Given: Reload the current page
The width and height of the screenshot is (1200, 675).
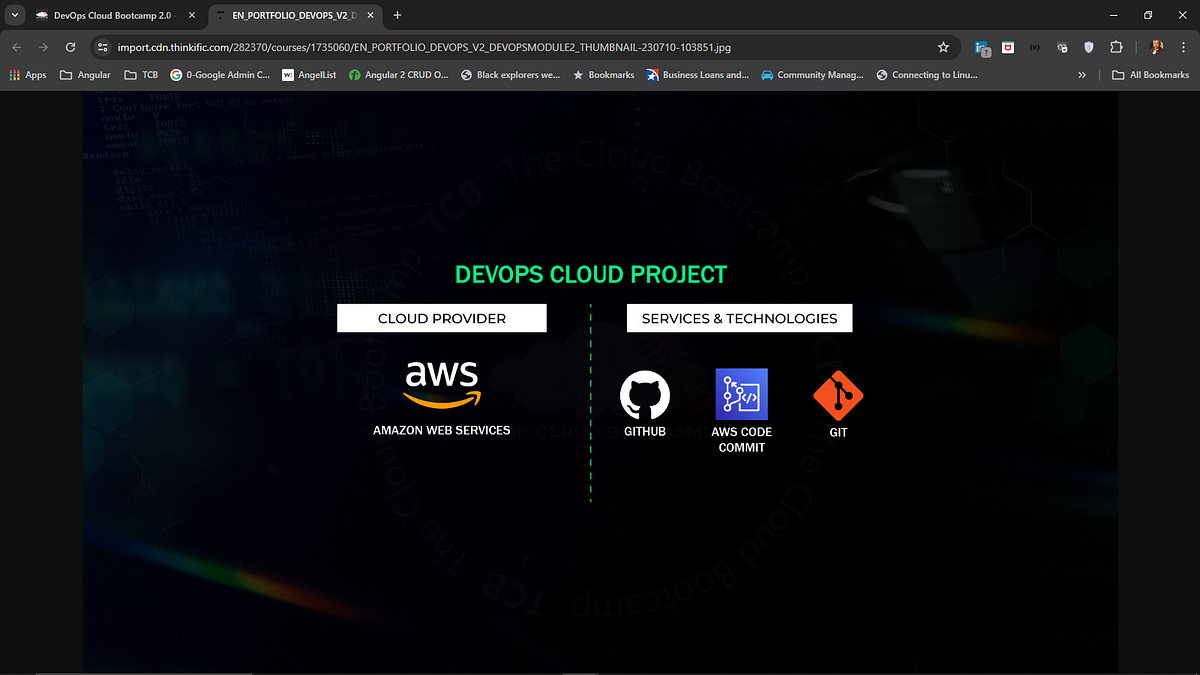Looking at the screenshot, I should pos(70,47).
